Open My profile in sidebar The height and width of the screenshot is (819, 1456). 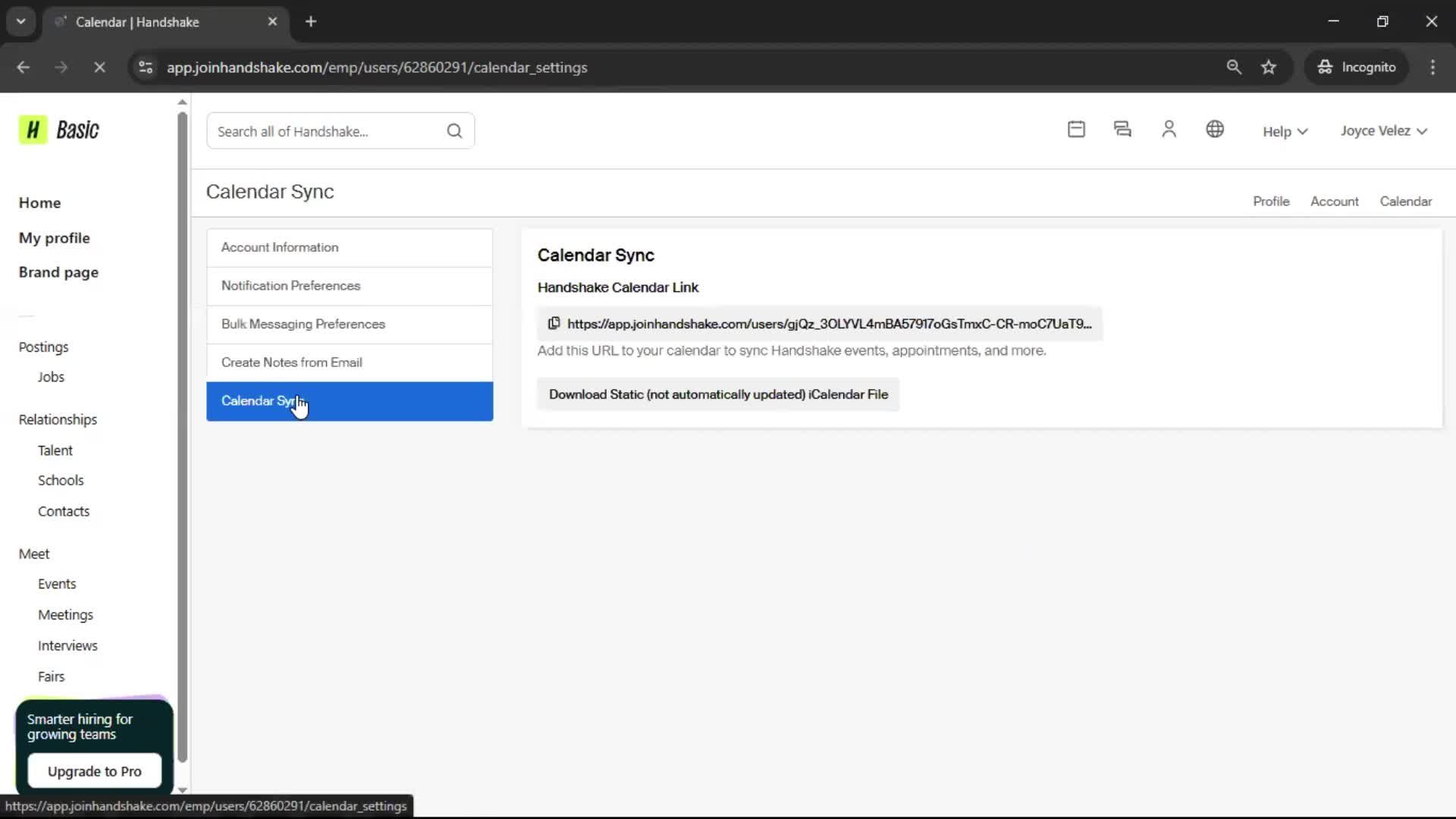(54, 238)
